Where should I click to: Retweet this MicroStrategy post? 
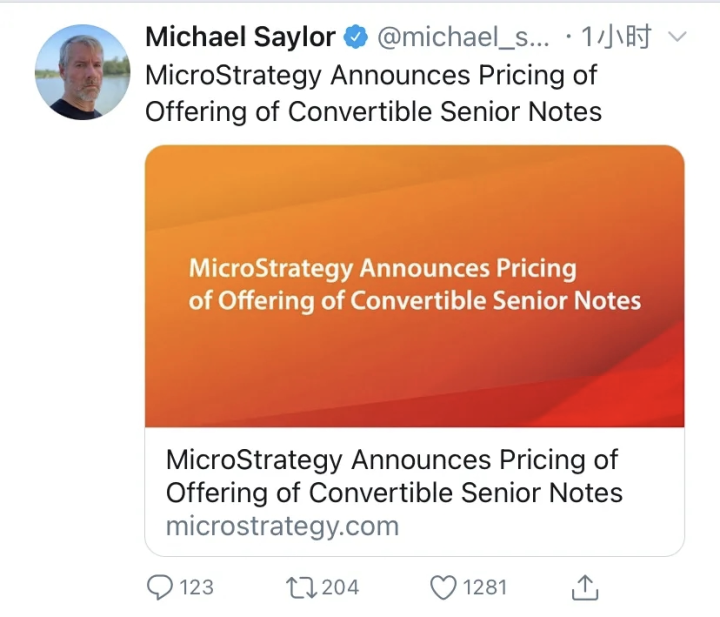pos(301,587)
